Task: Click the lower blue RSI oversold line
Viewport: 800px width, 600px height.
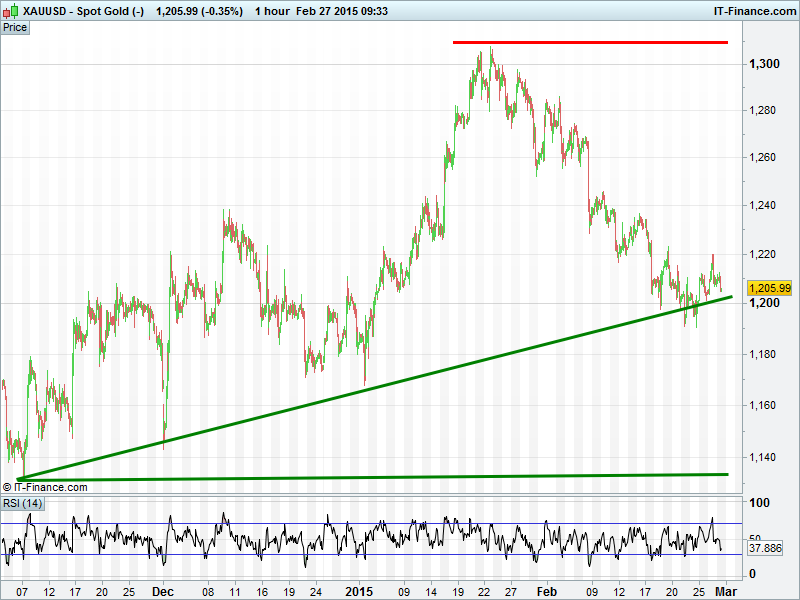Action: [371, 555]
